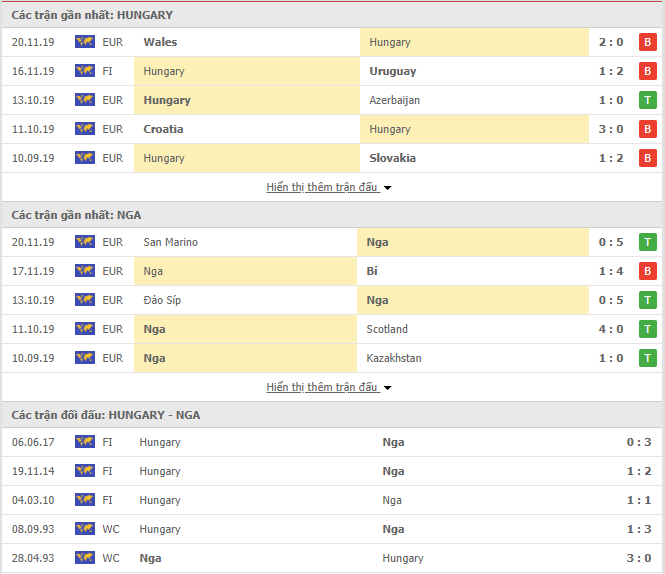Click "Hiển thị thêm trận đấu" under Nga

pos(322,387)
